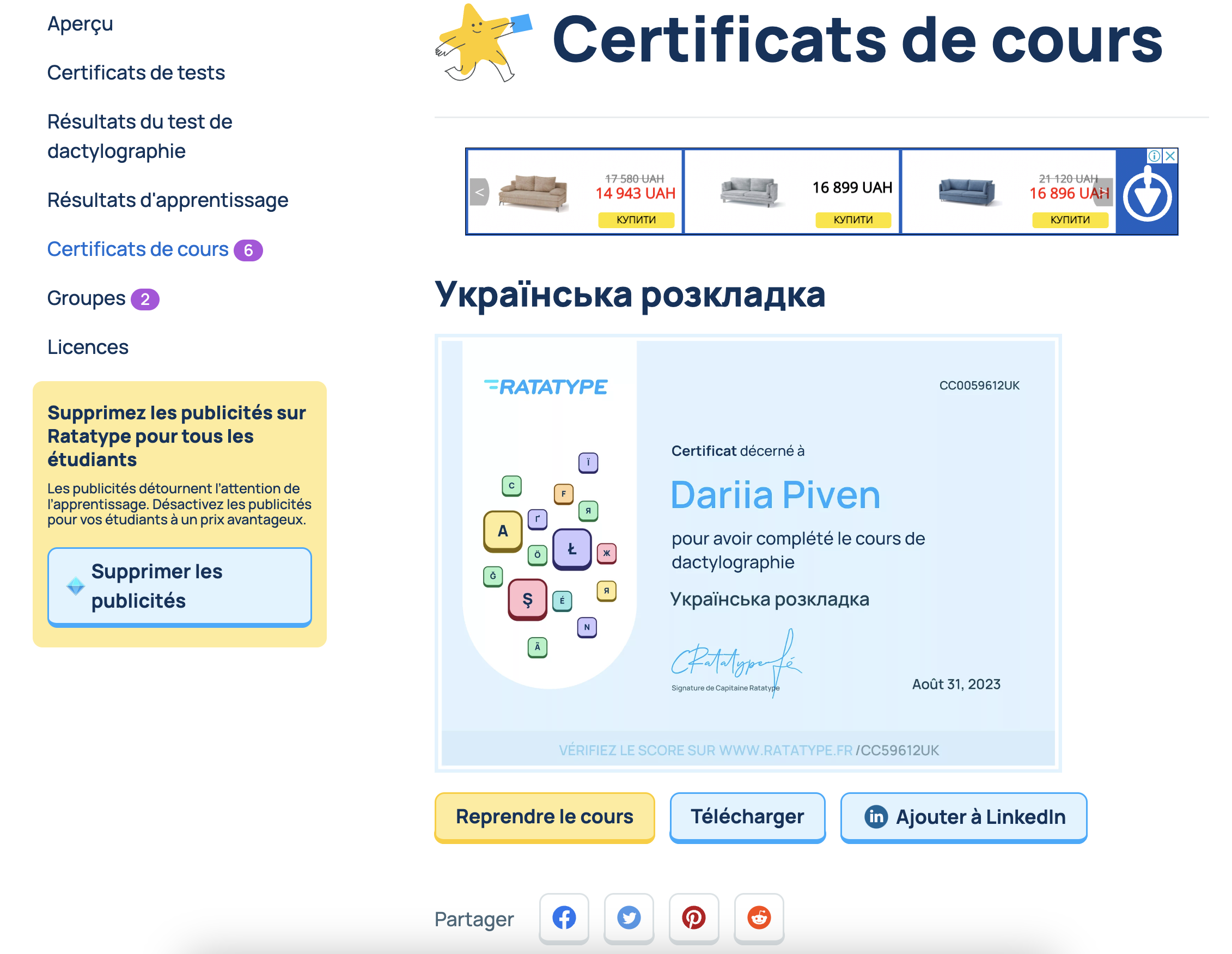Click the 16 899 UAH price
The width and height of the screenshot is (1232, 954).
(852, 188)
